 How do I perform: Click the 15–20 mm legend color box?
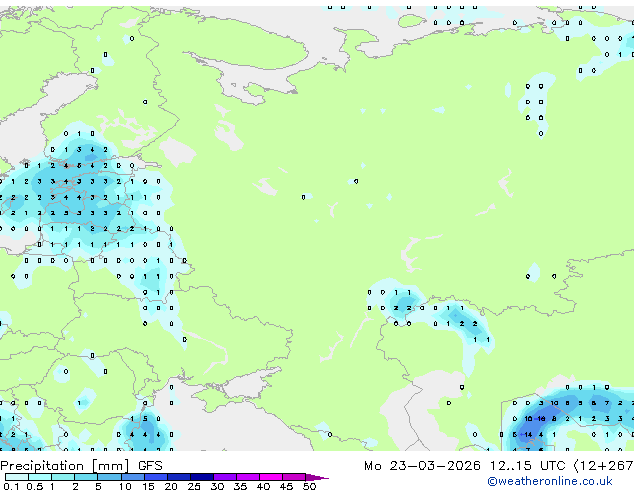click(x=155, y=477)
